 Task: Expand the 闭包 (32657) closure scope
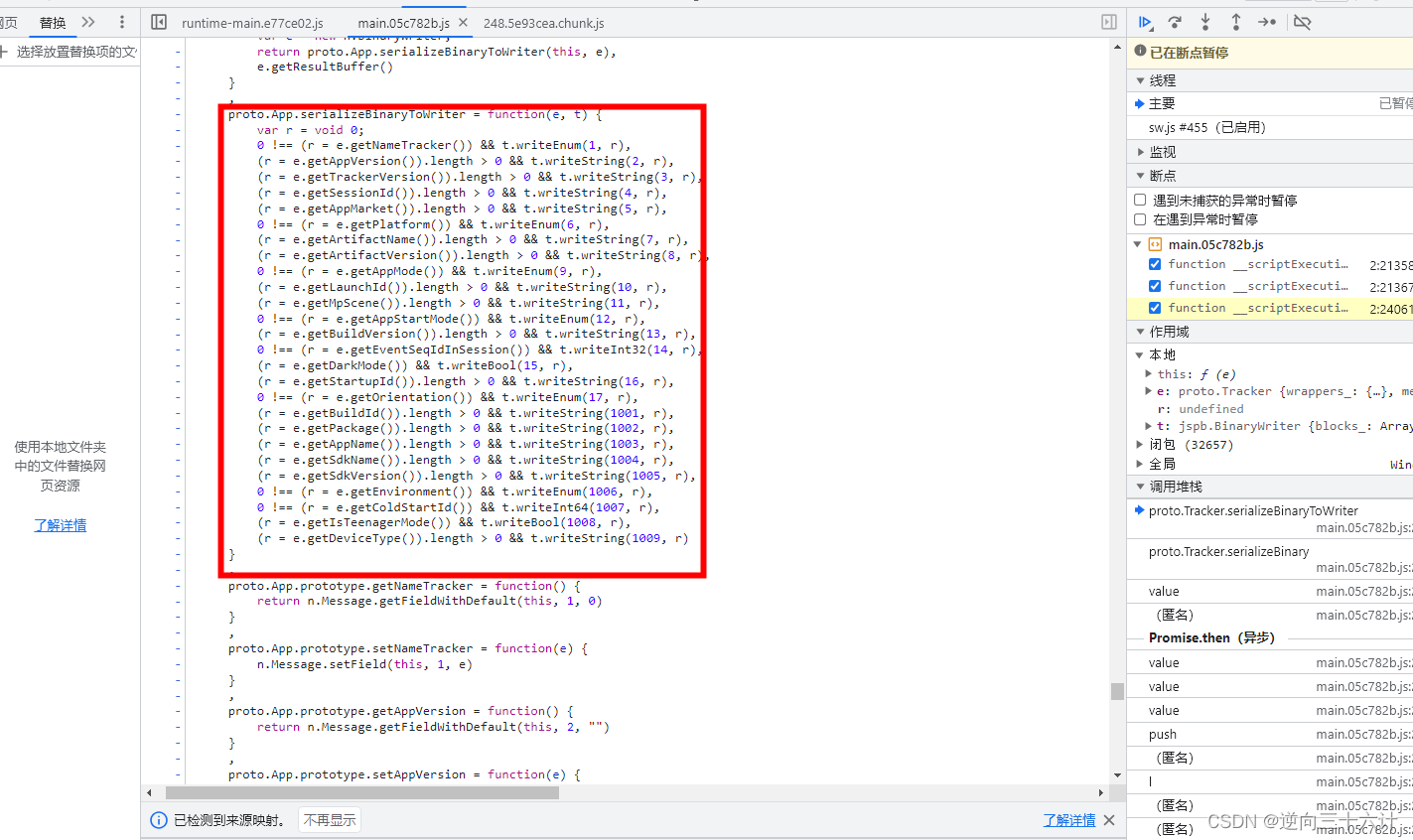click(x=1139, y=445)
